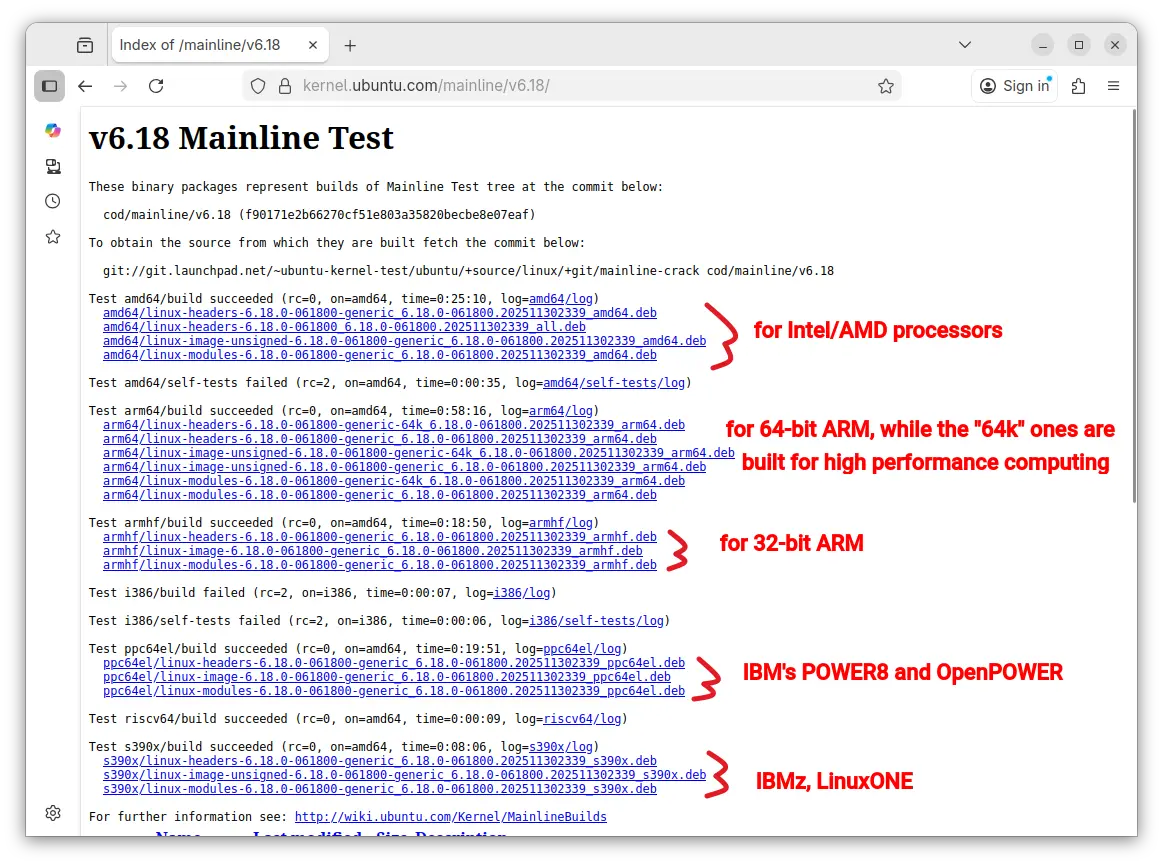Open Firefox View from the tab bar

(x=85, y=45)
